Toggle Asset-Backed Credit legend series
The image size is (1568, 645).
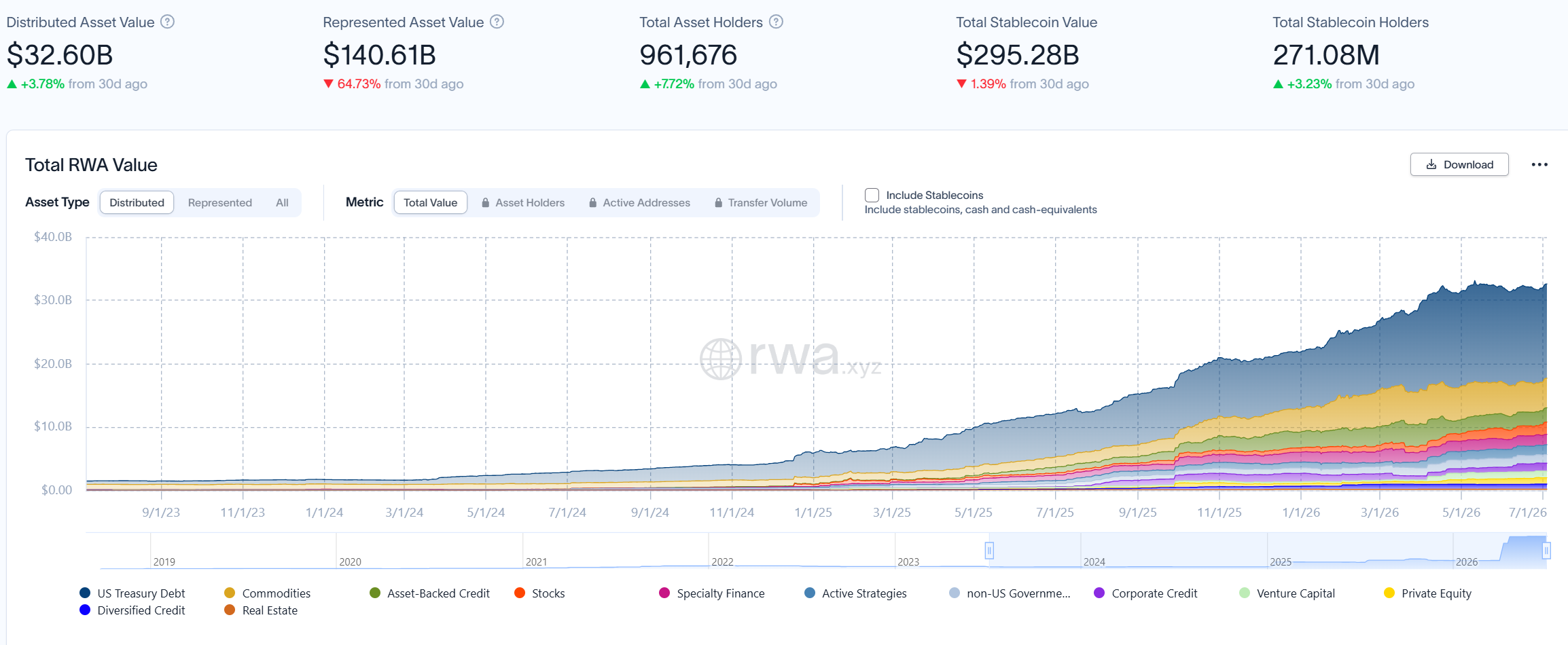pyautogui.click(x=429, y=593)
